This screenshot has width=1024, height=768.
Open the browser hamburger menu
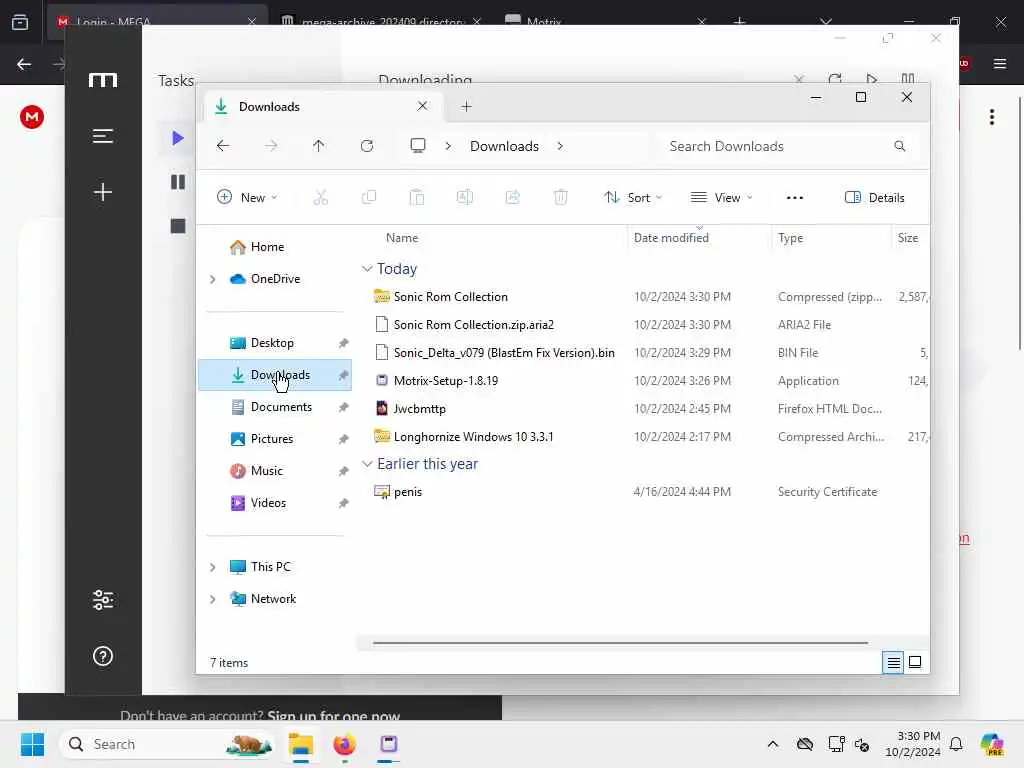pyautogui.click(x=1000, y=63)
